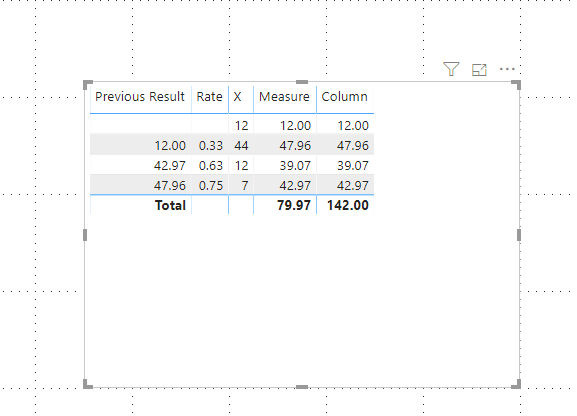
Task: Select the bottom-middle resize handle
Action: [302, 387]
